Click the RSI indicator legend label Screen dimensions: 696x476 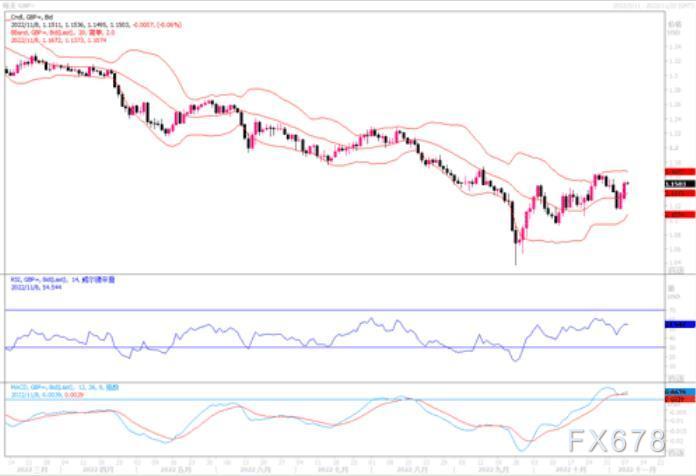[x=63, y=280]
